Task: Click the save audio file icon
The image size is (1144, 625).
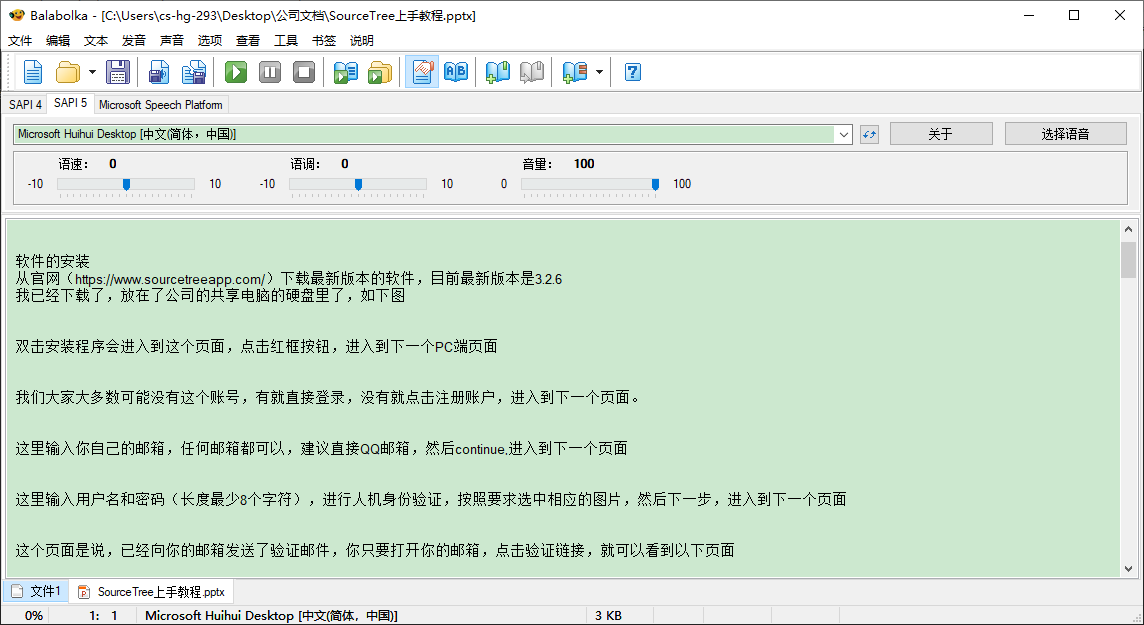Action: point(158,72)
